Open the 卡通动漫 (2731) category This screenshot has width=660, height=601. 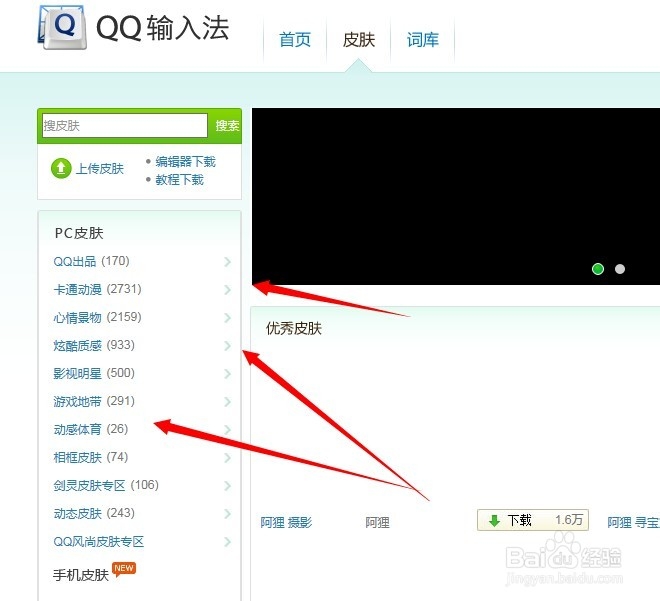[97, 289]
